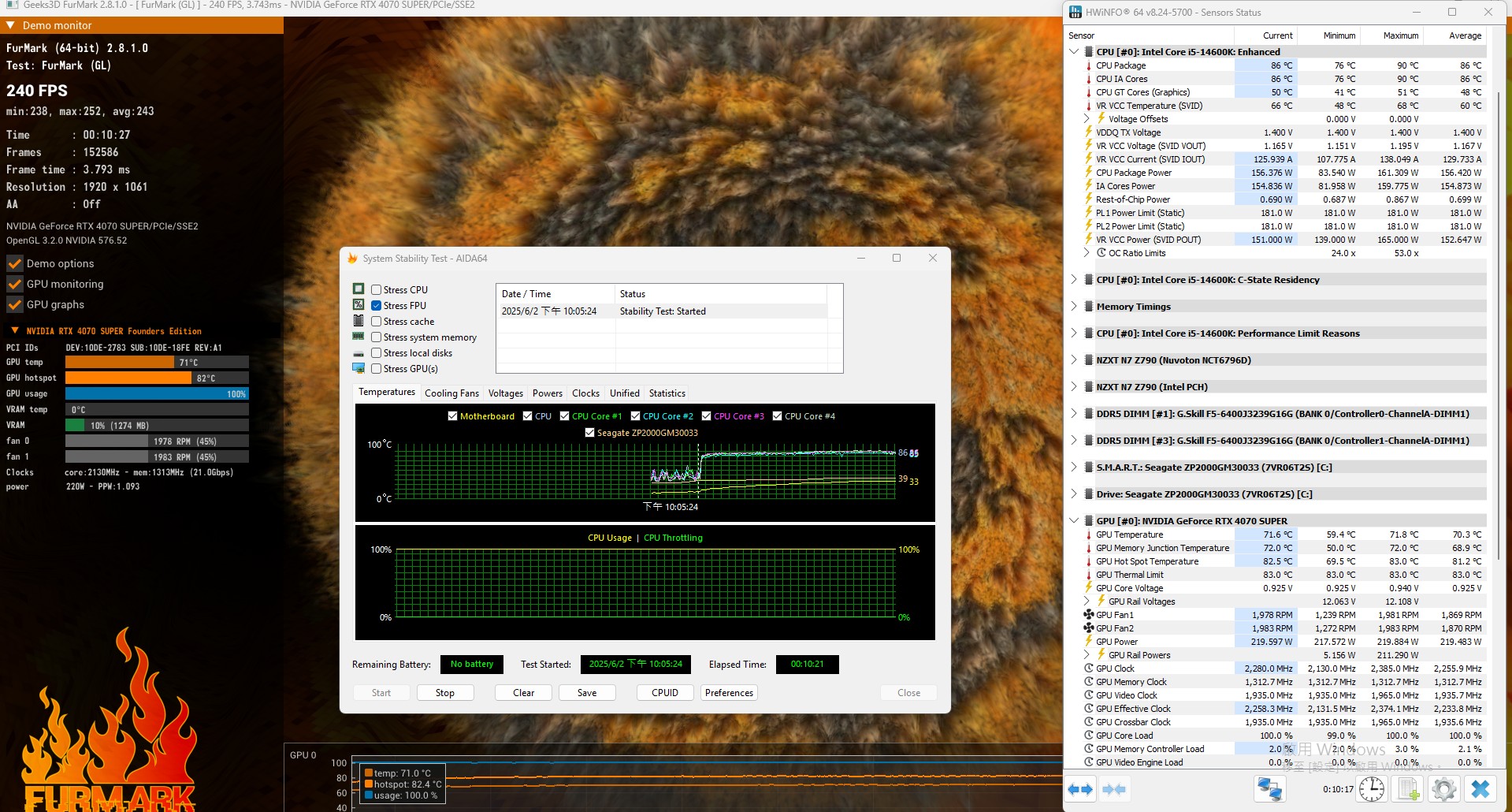This screenshot has width=1512, height=812.
Task: Uncheck the Stress FPU checkbox
Action: point(377,306)
